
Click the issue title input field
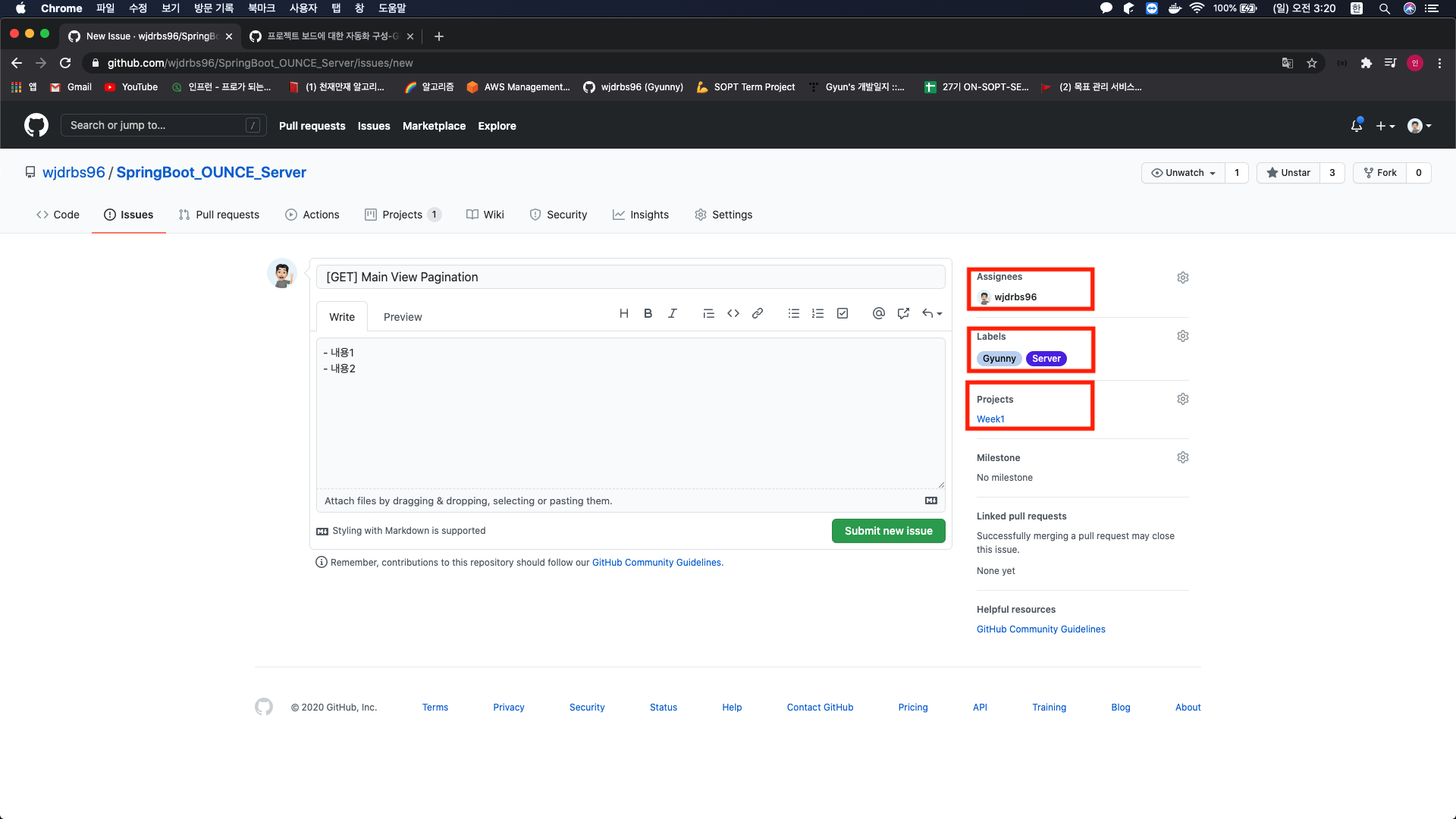point(629,277)
